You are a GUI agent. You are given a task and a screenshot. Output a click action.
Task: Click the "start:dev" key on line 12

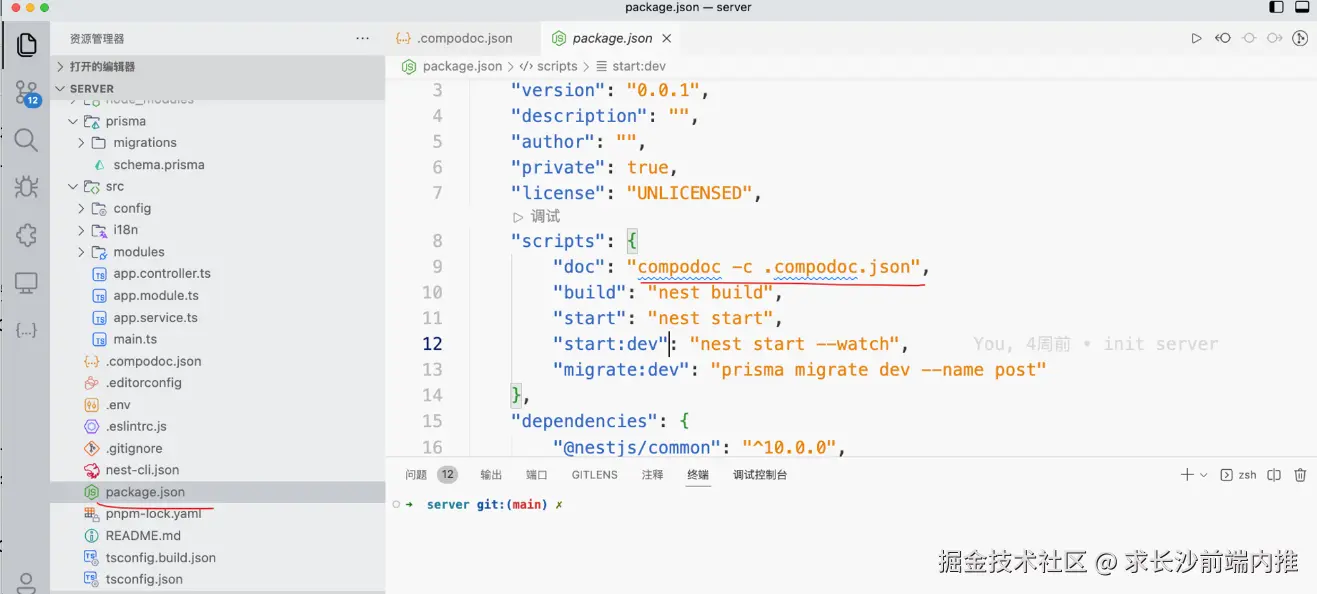pos(611,344)
